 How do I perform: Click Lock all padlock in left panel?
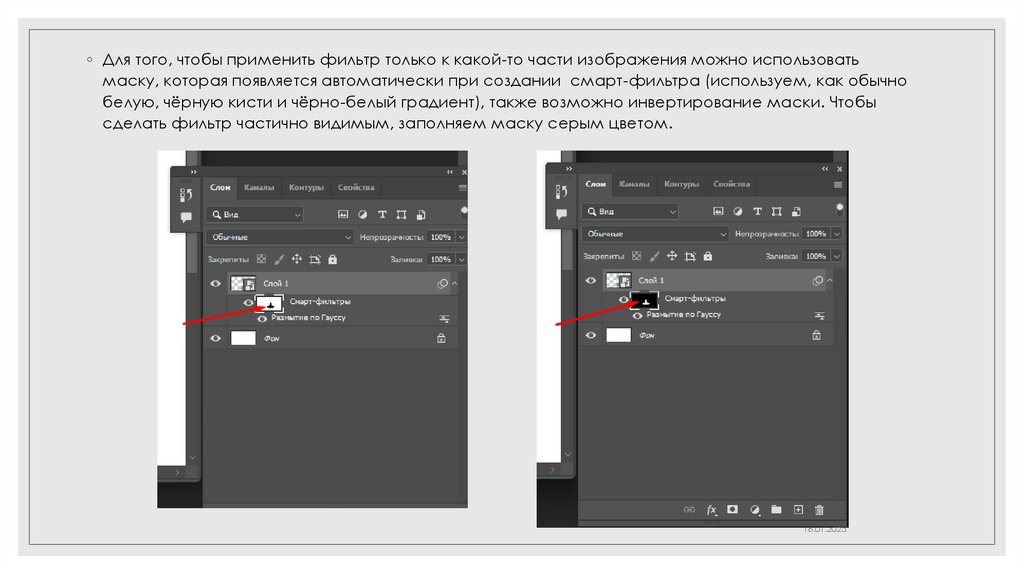pos(332,259)
